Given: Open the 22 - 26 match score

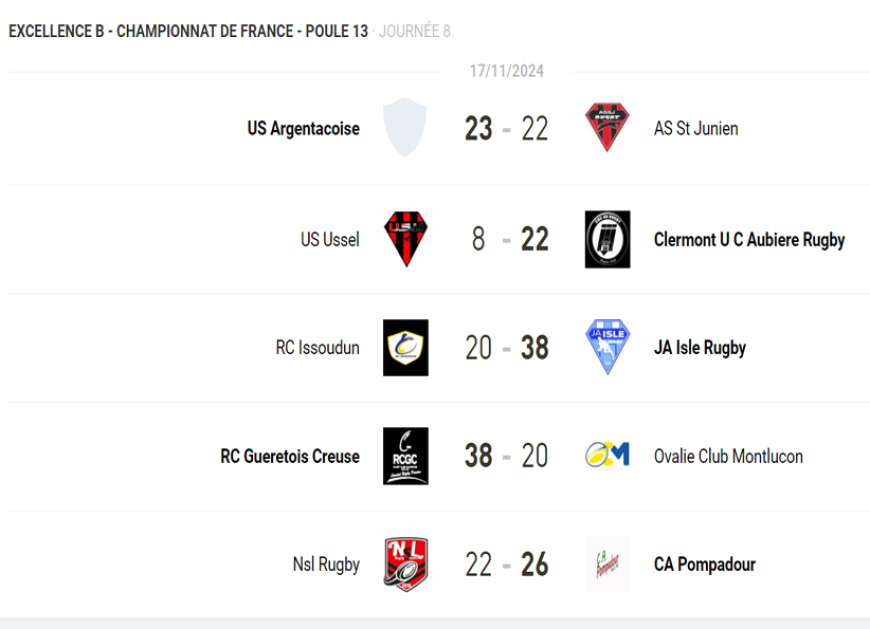Looking at the screenshot, I should tap(506, 564).
